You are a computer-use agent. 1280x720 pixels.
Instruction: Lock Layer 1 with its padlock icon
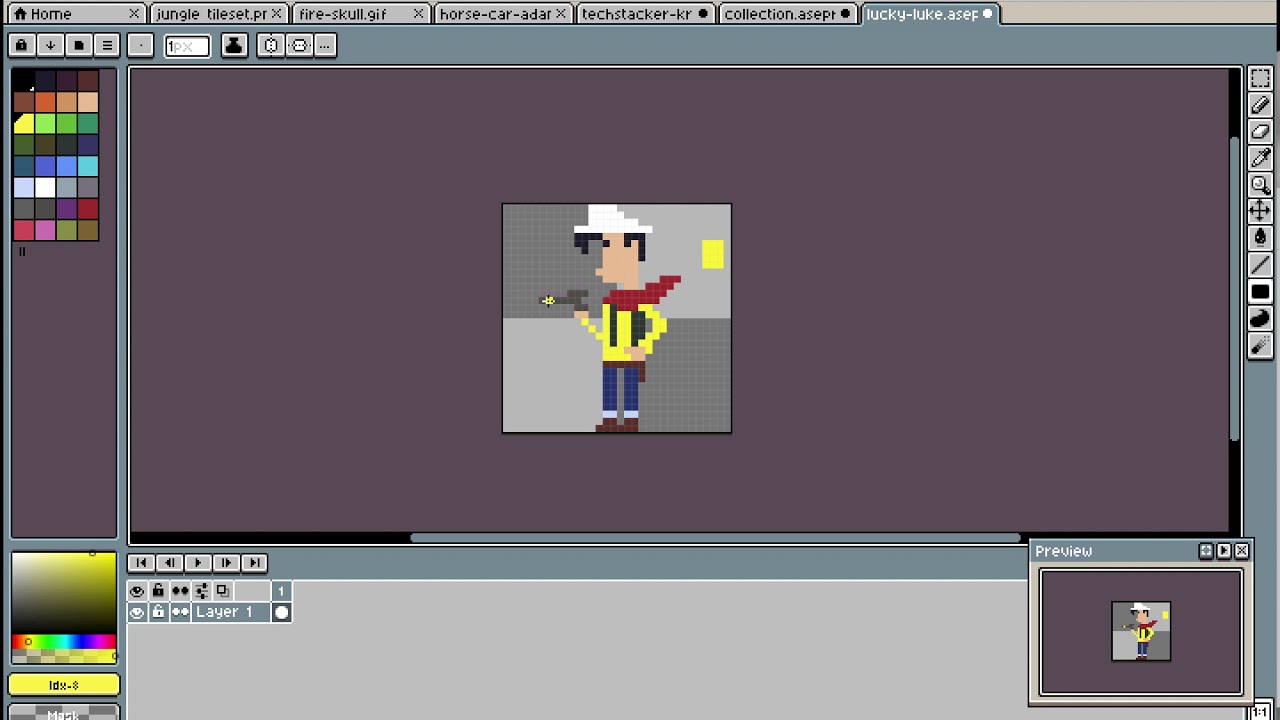158,612
